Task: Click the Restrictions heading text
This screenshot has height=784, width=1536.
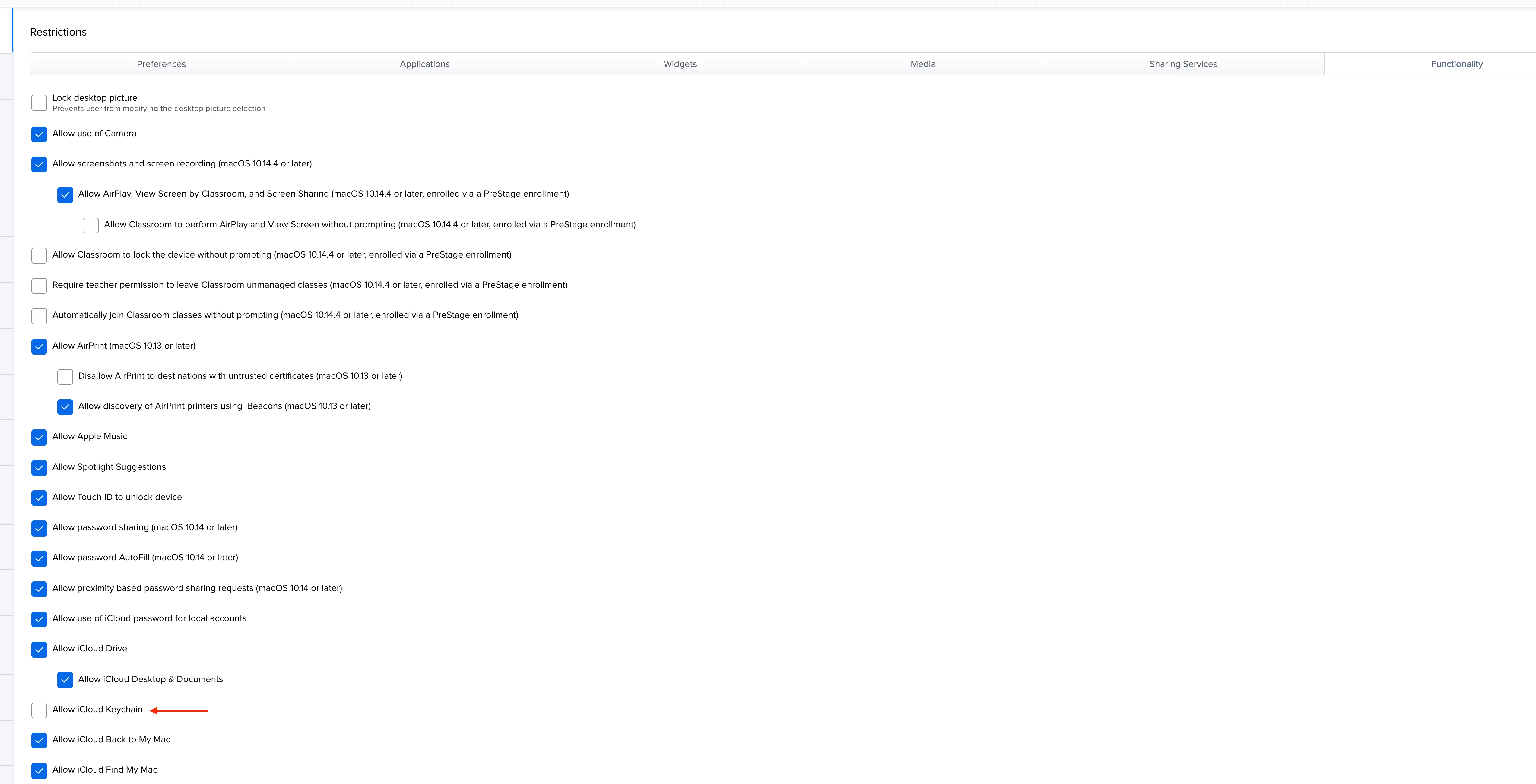Action: [59, 32]
